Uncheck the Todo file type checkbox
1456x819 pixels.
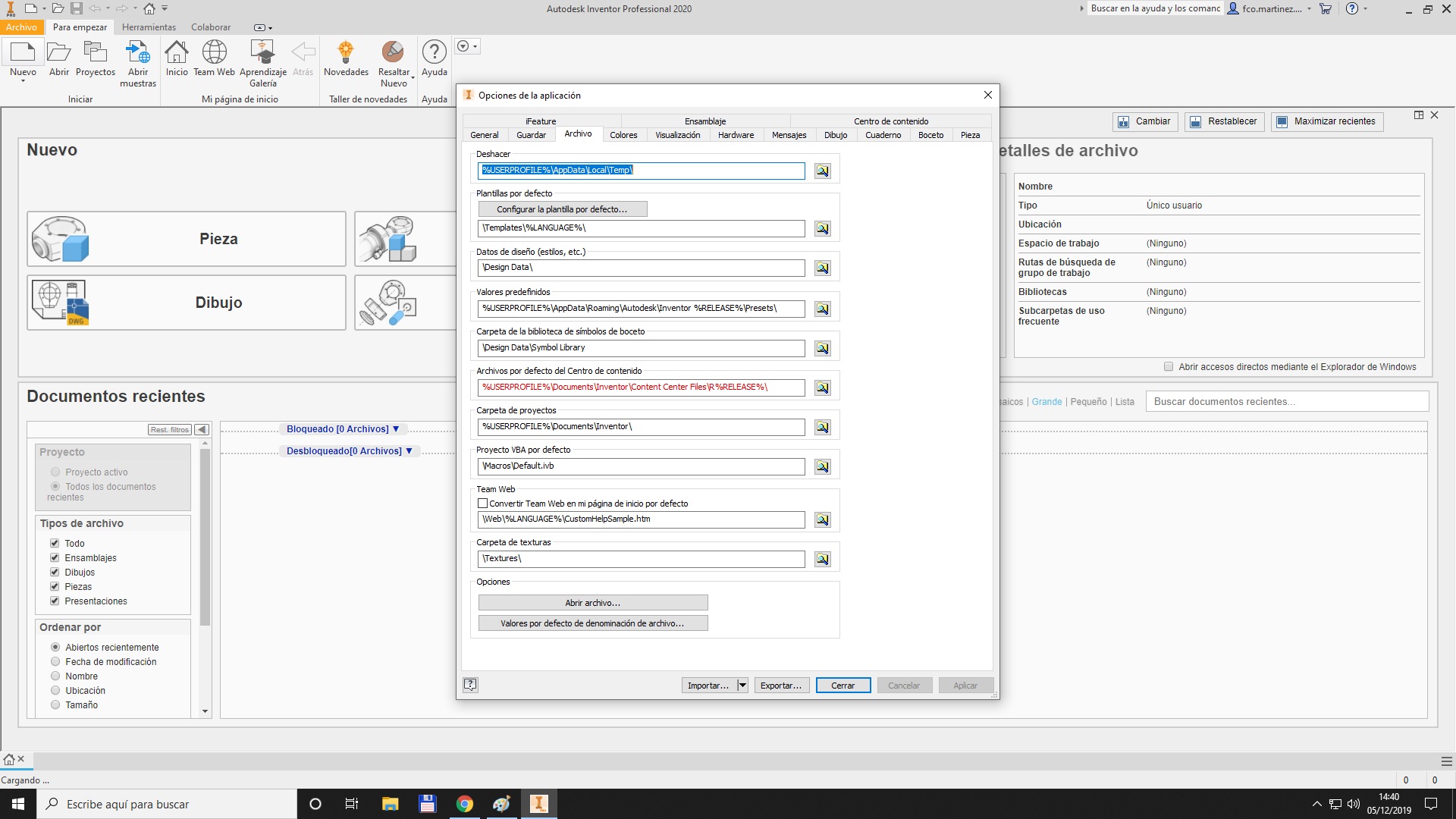click(x=55, y=544)
